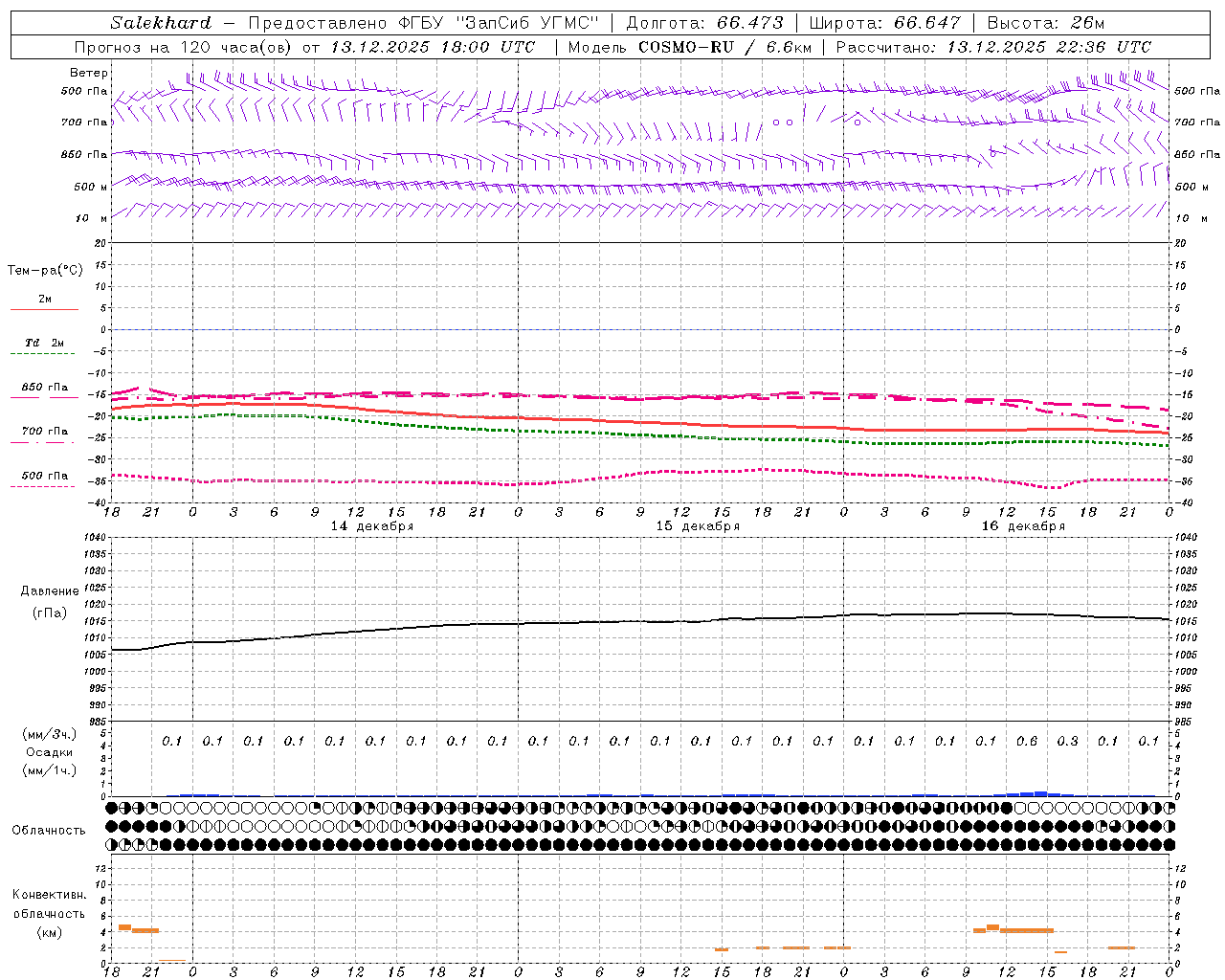
Task: Click the 'Модель COSMO-RU / 6.6км' text
Action: click(x=689, y=47)
